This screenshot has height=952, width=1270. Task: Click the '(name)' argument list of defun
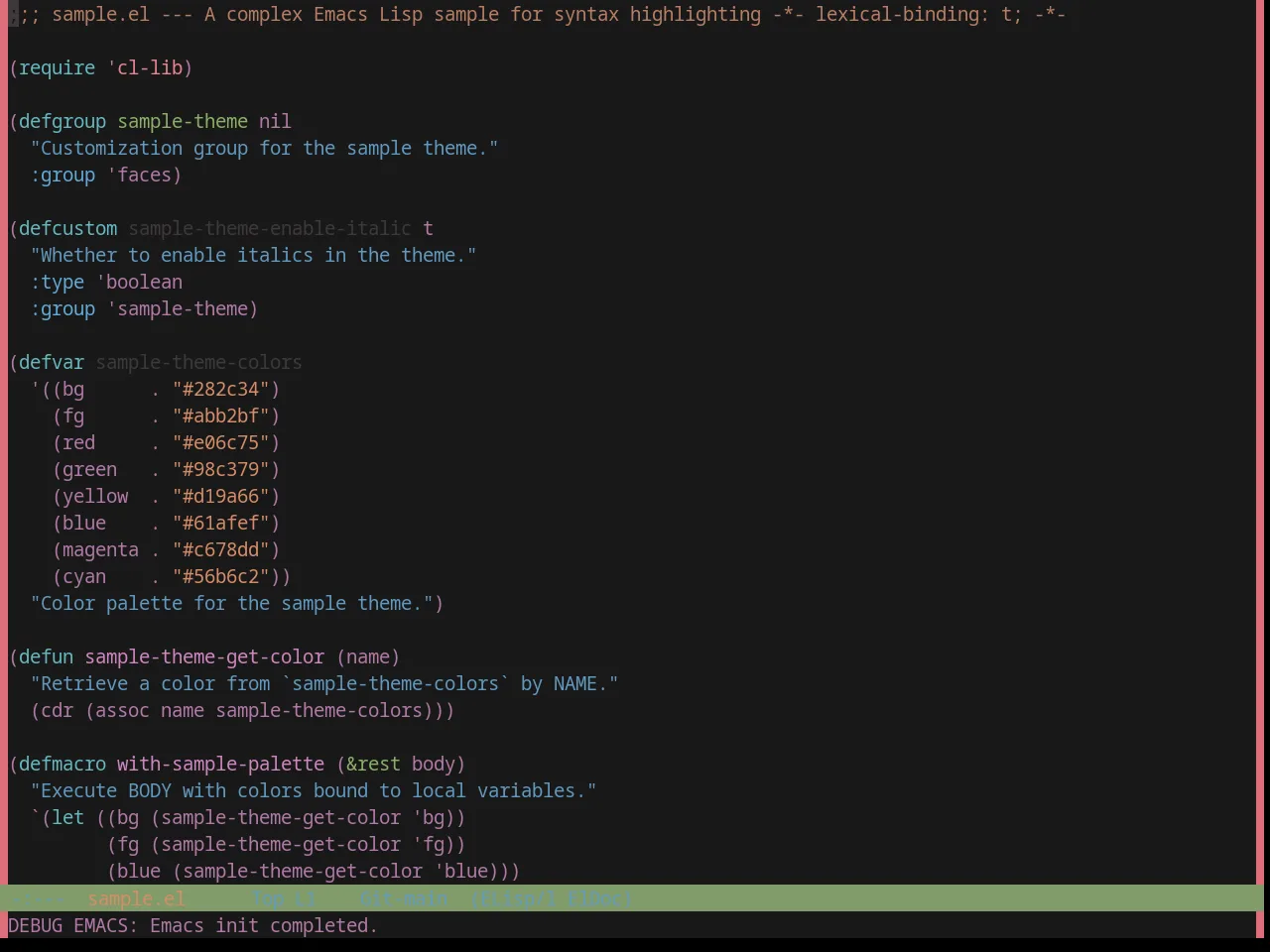click(x=368, y=656)
